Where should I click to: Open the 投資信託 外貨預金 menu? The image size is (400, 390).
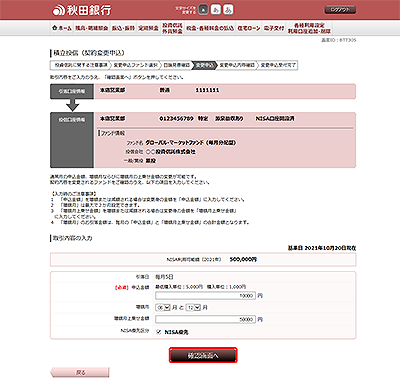pyautogui.click(x=172, y=28)
